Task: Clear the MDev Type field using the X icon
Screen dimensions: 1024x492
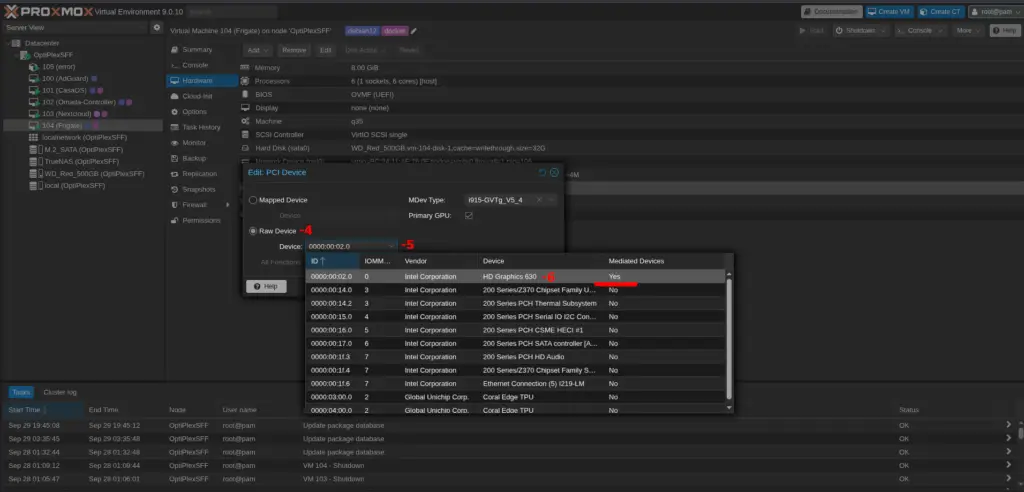Action: pos(539,200)
